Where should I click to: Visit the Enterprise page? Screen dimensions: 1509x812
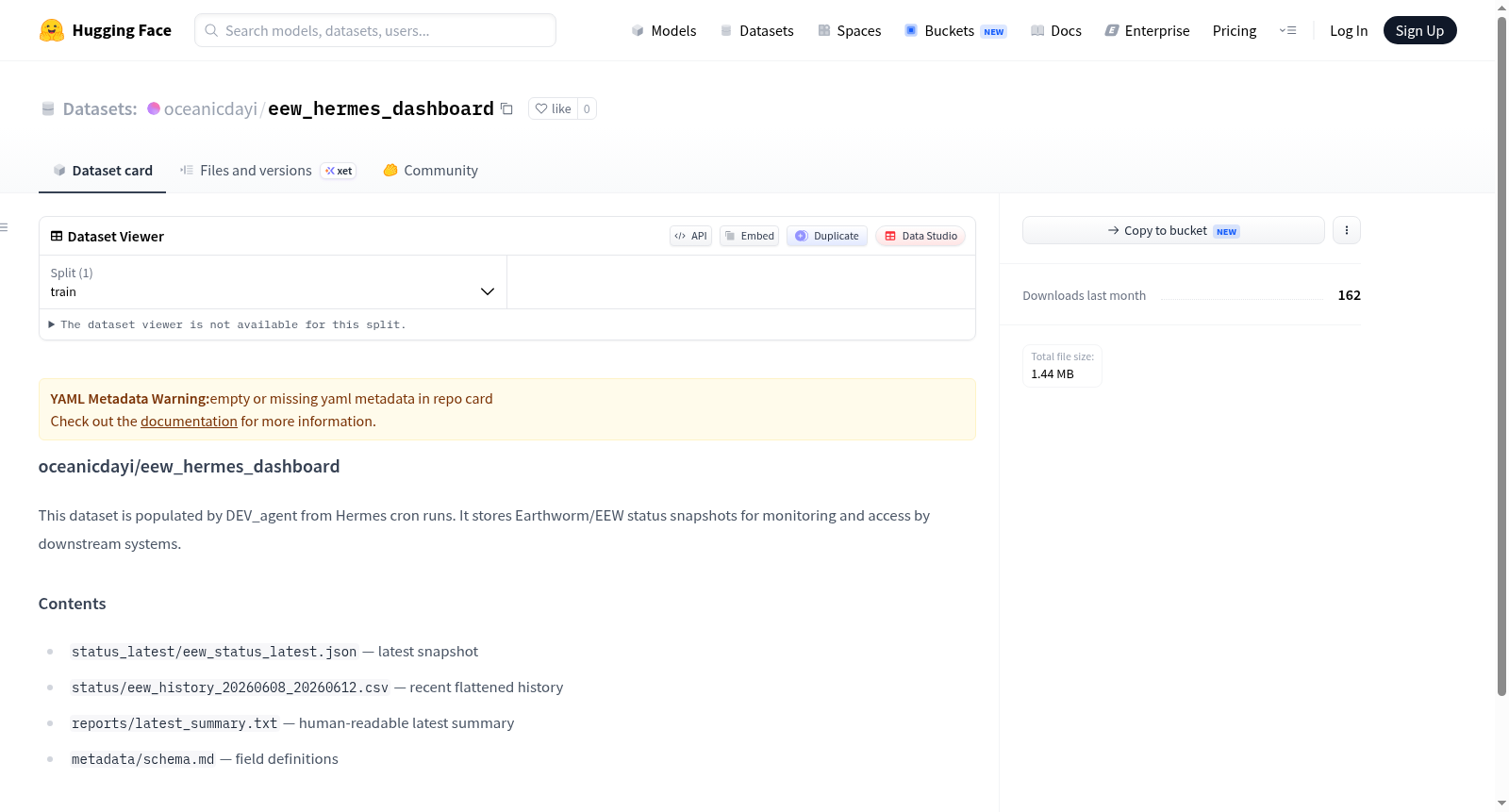tap(1147, 30)
